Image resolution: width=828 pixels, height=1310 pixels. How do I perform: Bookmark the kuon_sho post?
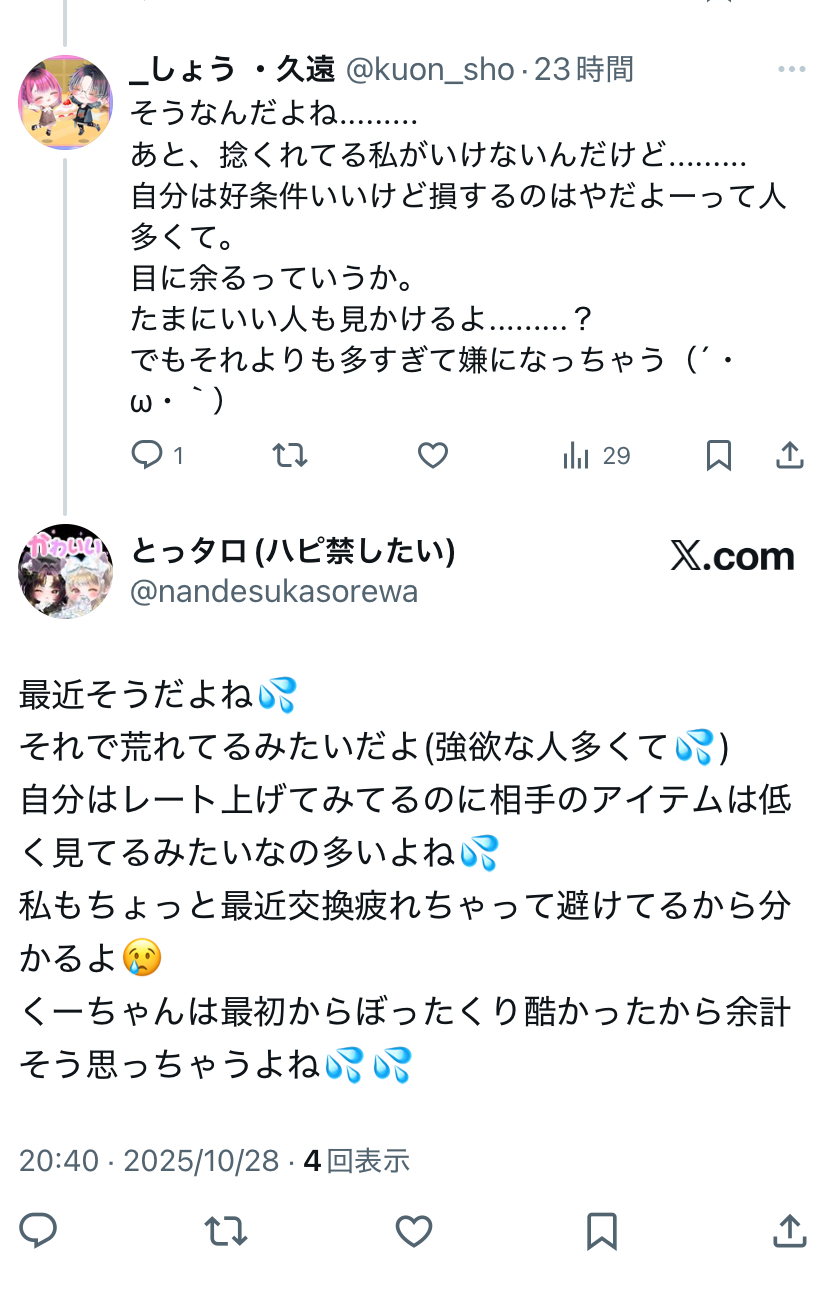718,456
